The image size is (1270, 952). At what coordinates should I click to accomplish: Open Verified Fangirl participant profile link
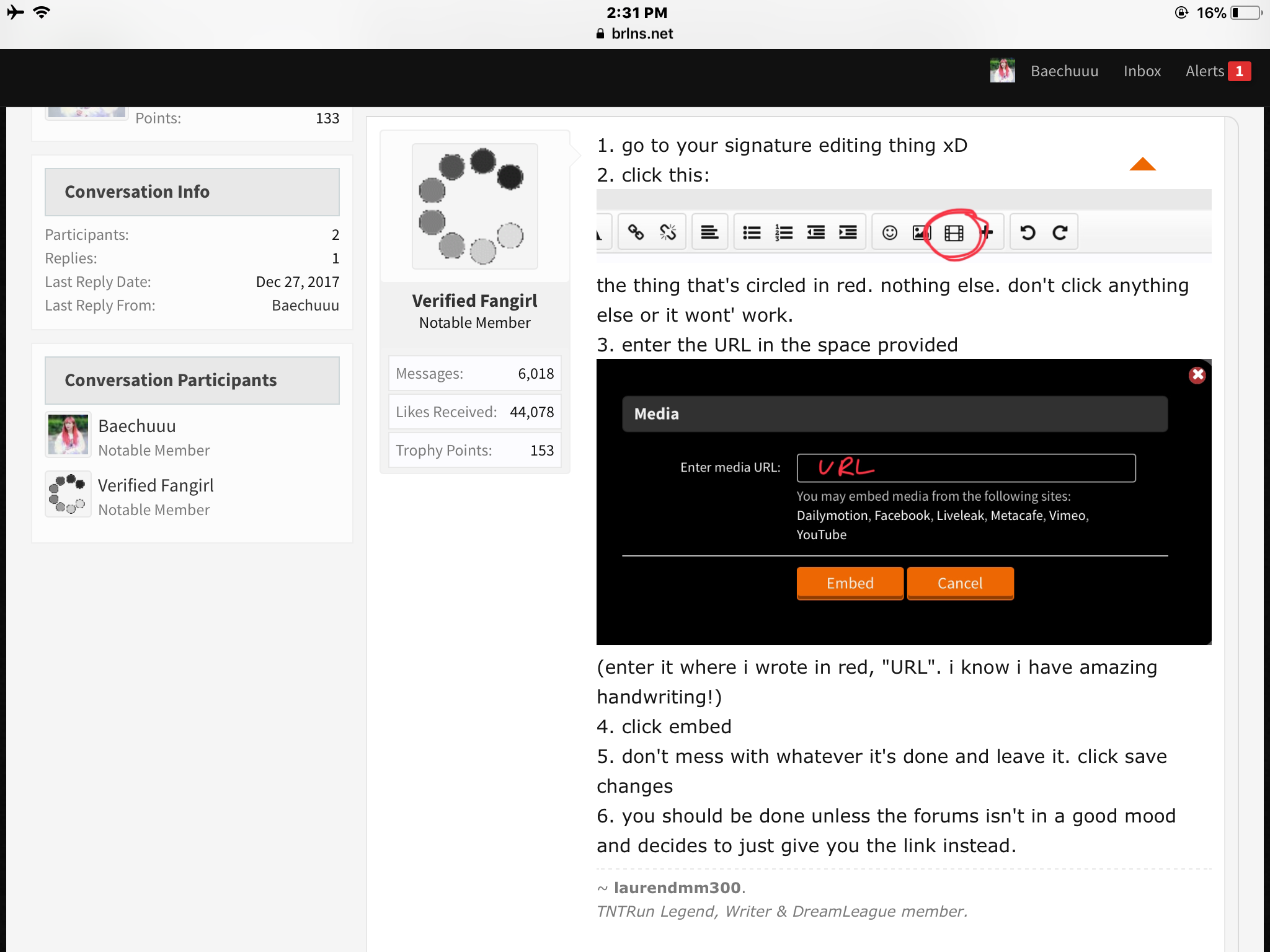(156, 485)
